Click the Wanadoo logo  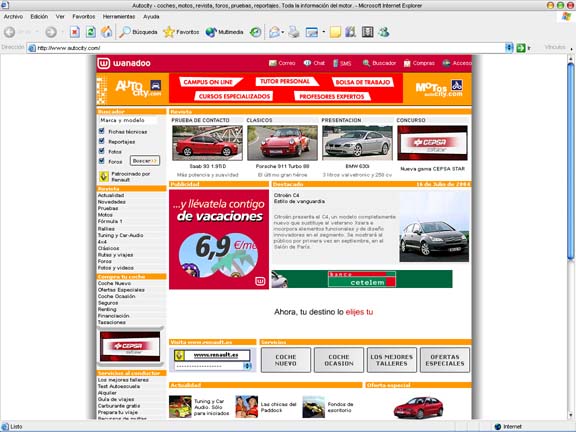124,63
